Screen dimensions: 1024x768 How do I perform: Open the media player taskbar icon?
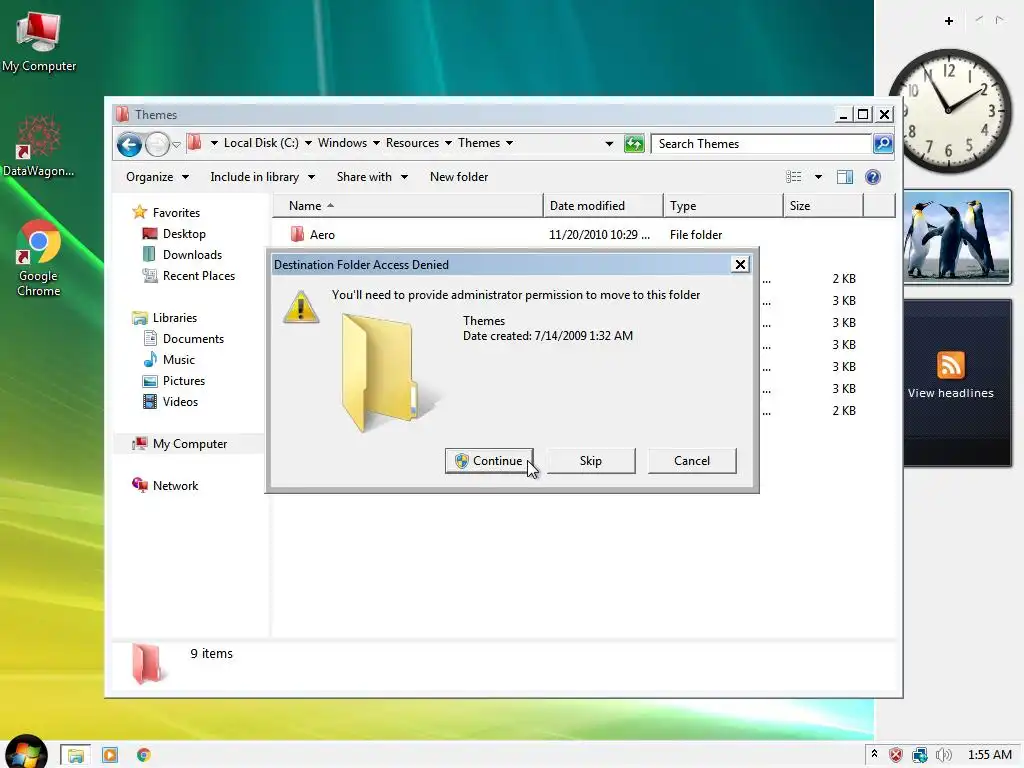pos(110,755)
